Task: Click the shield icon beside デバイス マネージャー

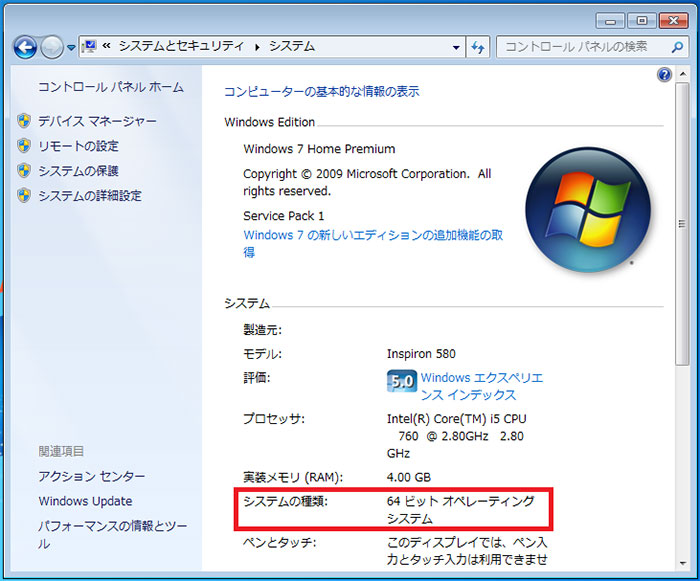Action: click(24, 121)
